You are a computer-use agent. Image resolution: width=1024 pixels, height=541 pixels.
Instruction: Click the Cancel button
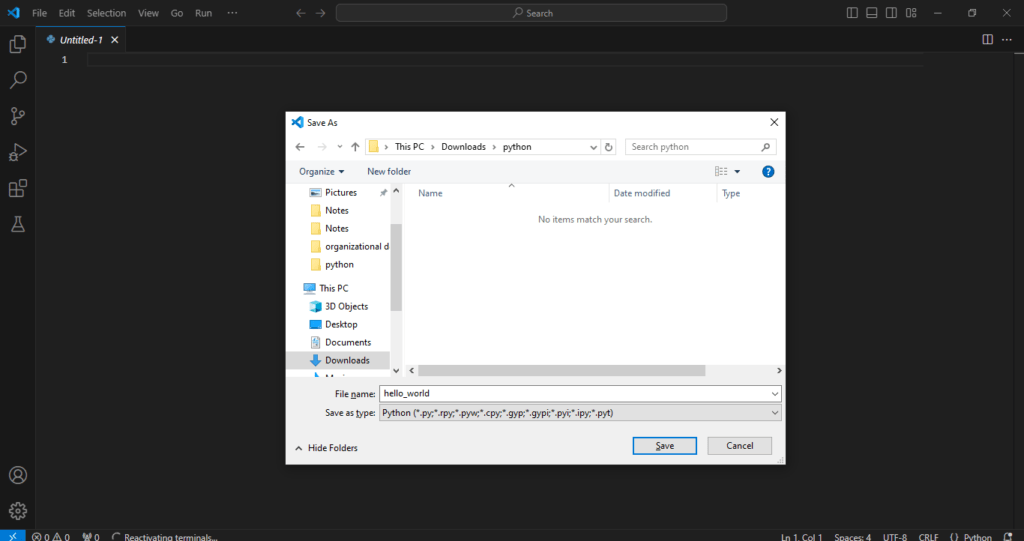coord(740,446)
